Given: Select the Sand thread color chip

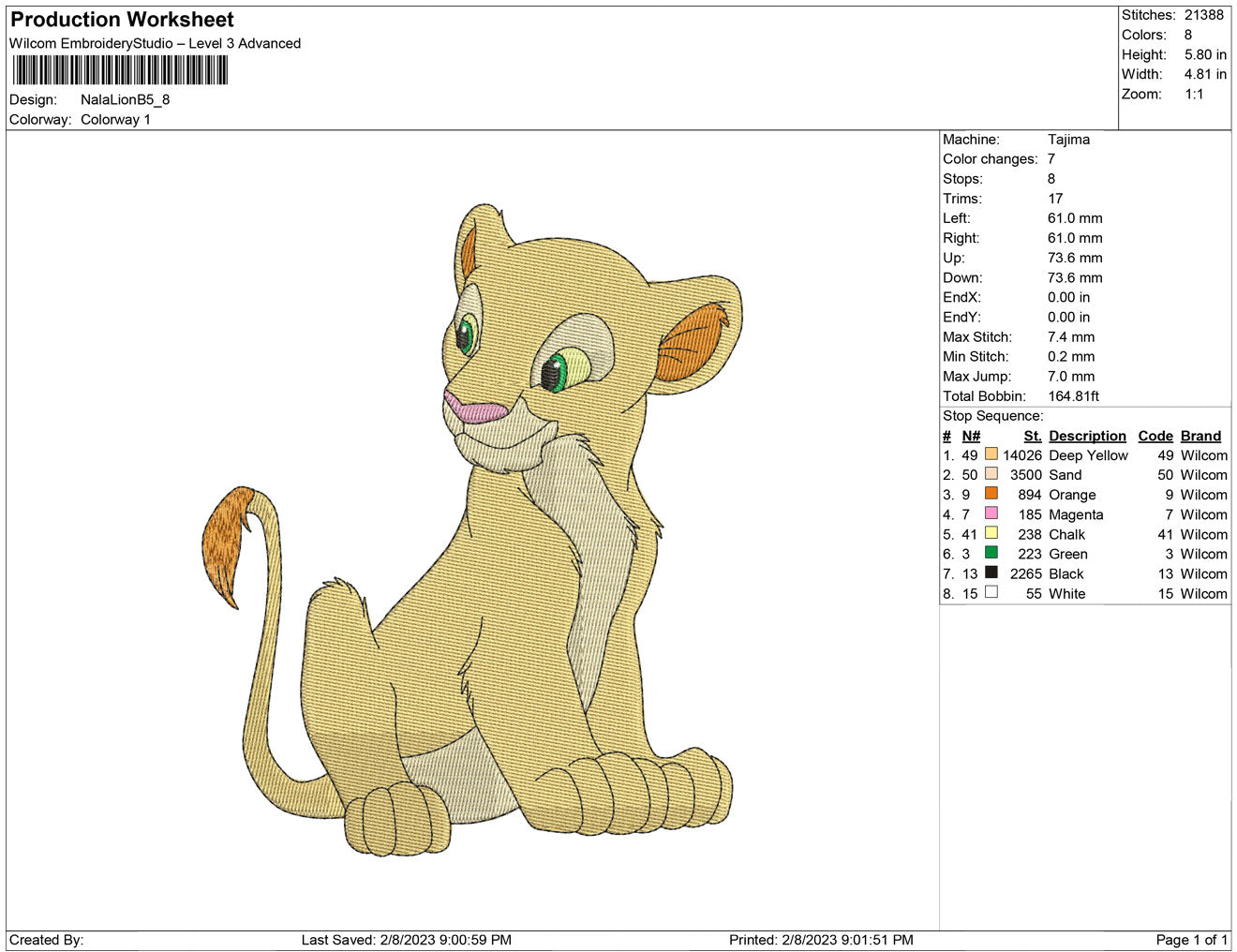Looking at the screenshot, I should 991,475.
